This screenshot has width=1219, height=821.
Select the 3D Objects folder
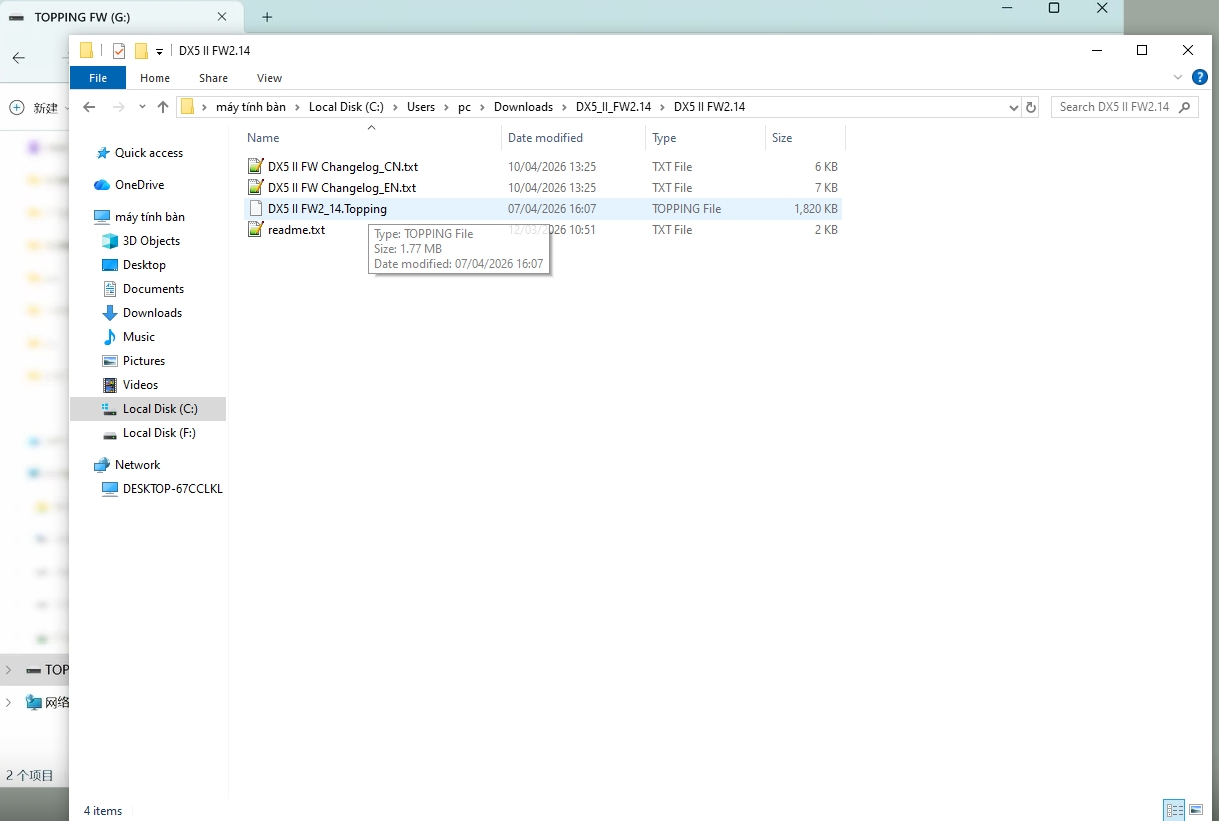click(150, 241)
